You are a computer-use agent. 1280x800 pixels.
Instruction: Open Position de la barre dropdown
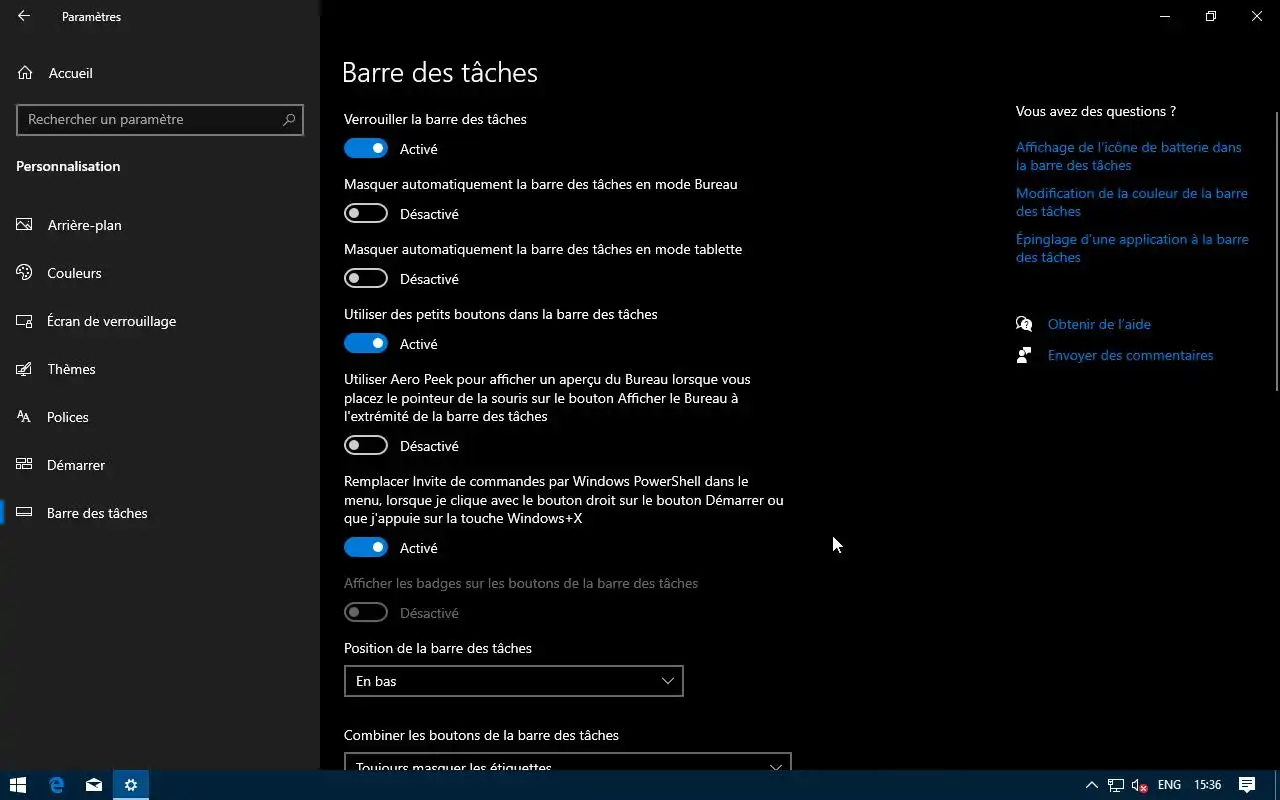tap(513, 681)
